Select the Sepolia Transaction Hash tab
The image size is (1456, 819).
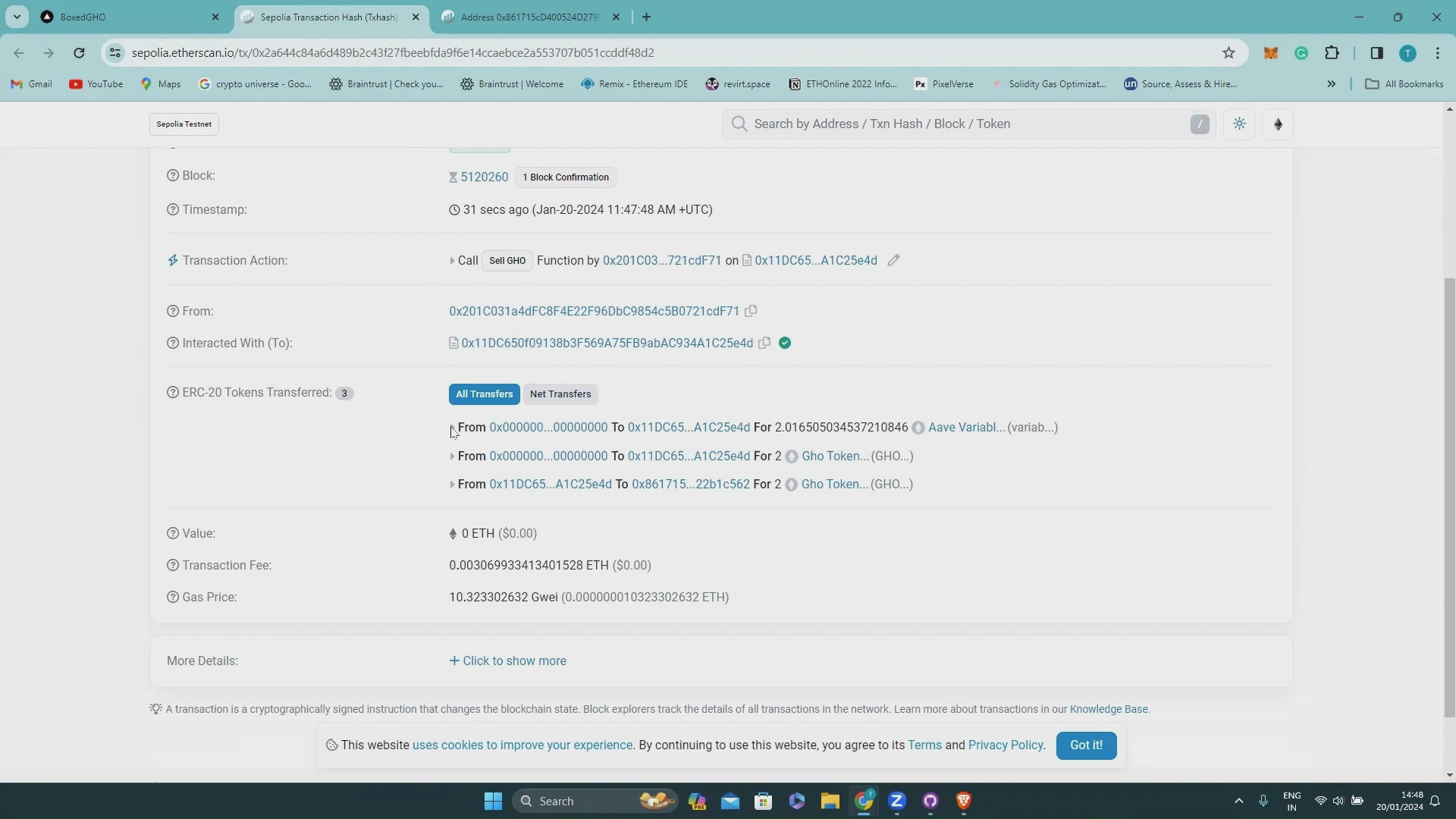point(329,17)
